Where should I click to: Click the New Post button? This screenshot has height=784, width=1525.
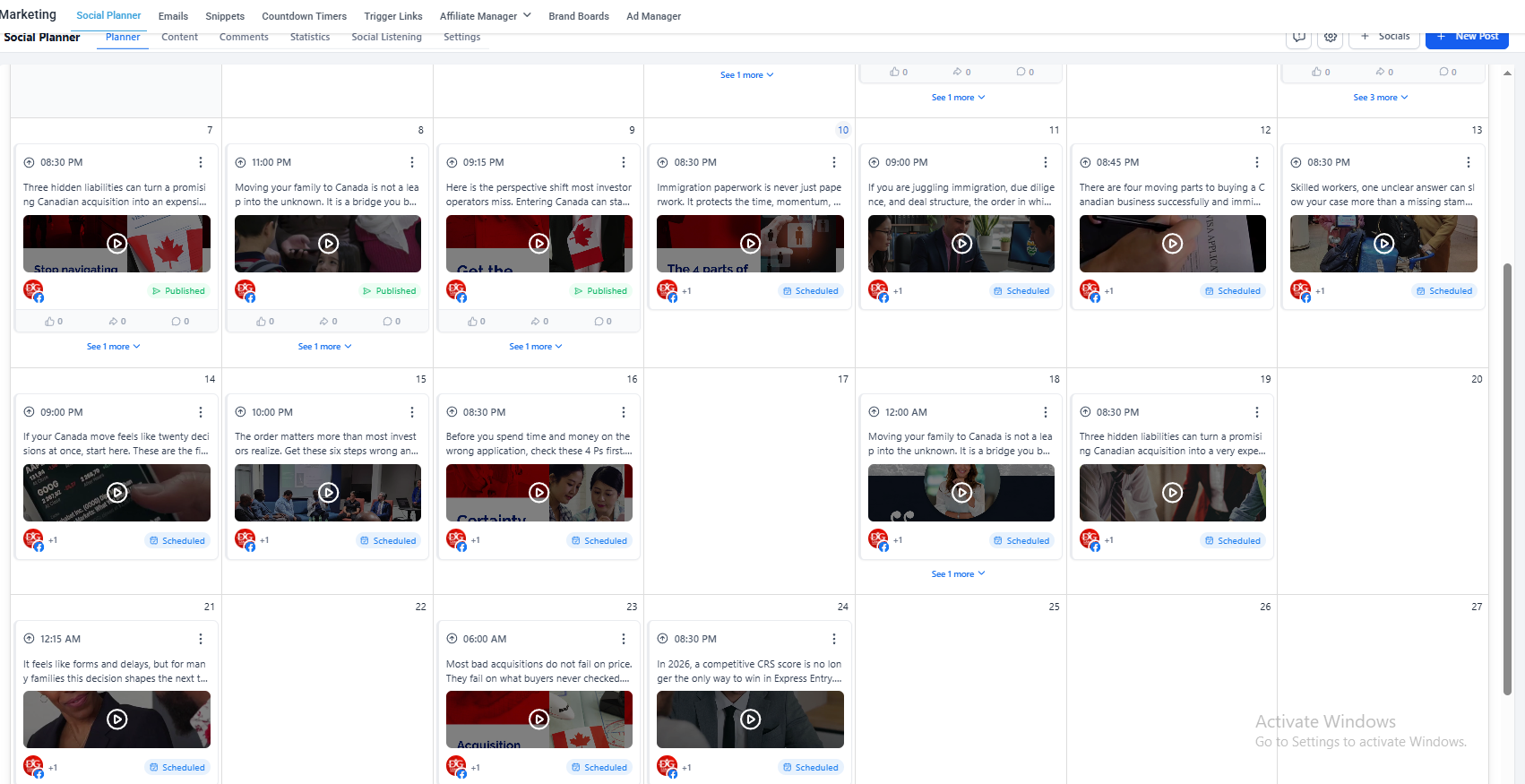(1467, 37)
